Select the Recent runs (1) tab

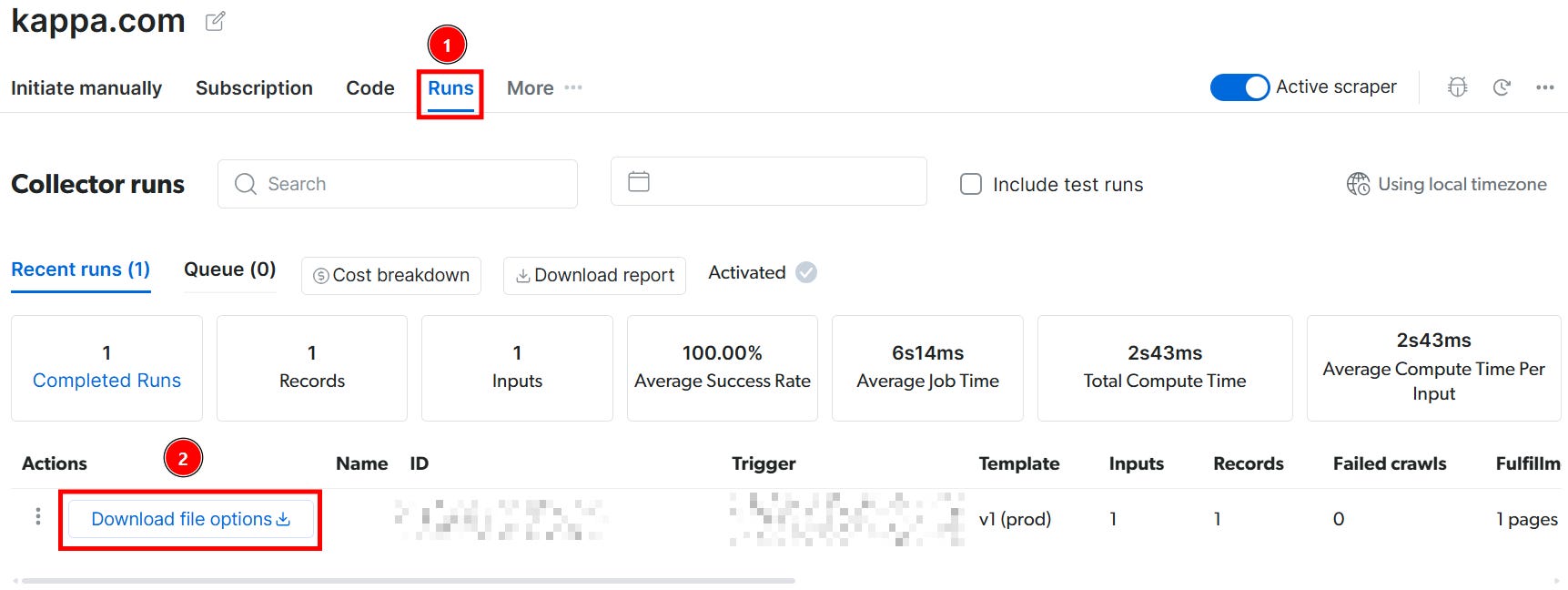click(81, 270)
